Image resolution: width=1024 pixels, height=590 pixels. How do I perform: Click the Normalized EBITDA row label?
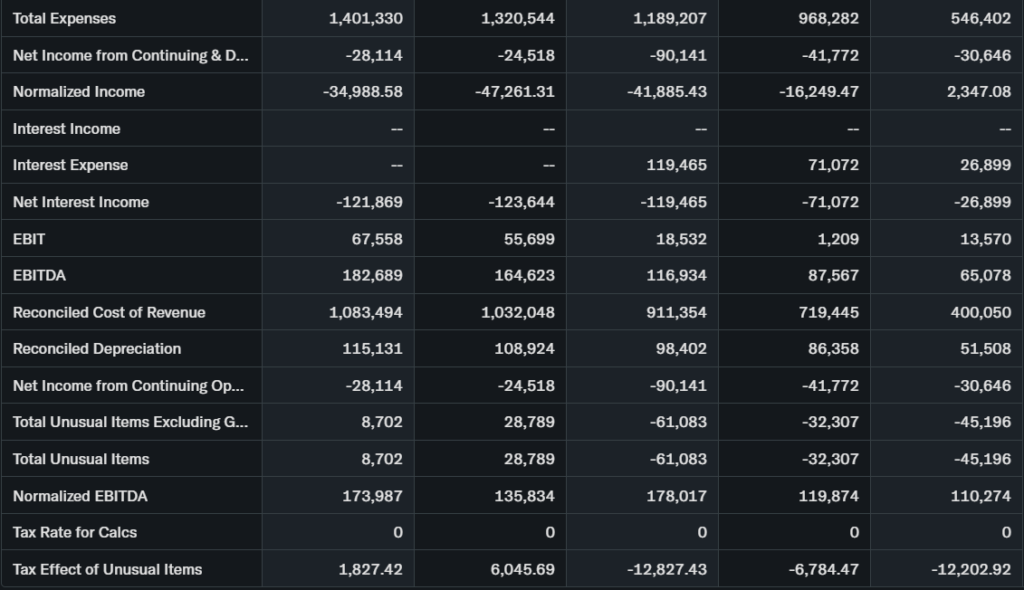point(80,496)
